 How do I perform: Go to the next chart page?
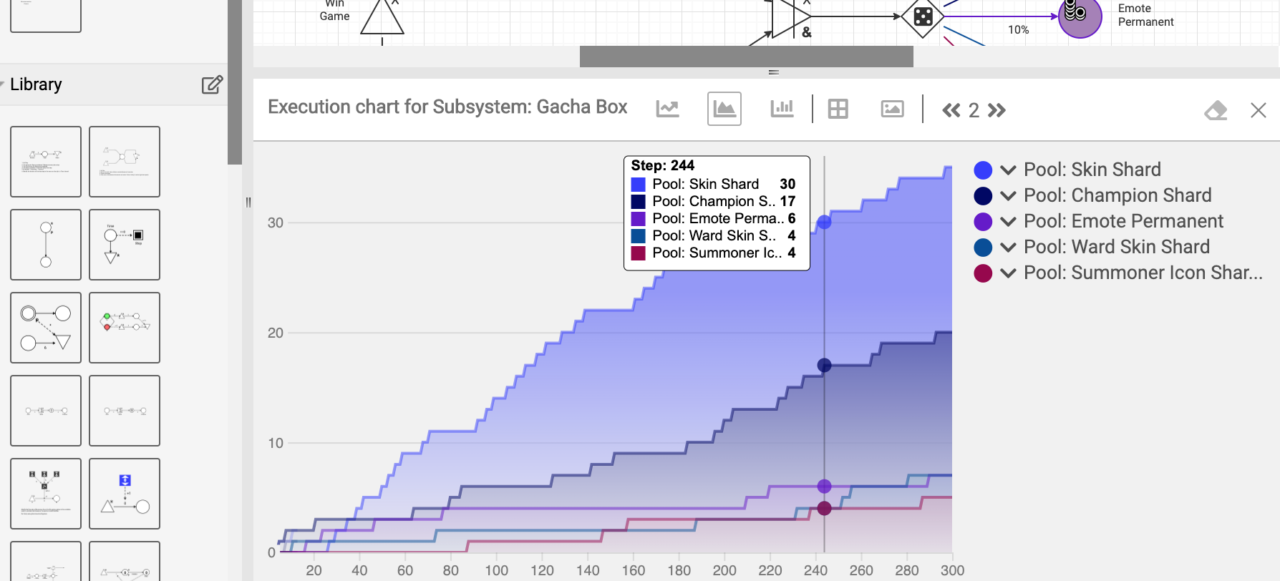tap(997, 110)
